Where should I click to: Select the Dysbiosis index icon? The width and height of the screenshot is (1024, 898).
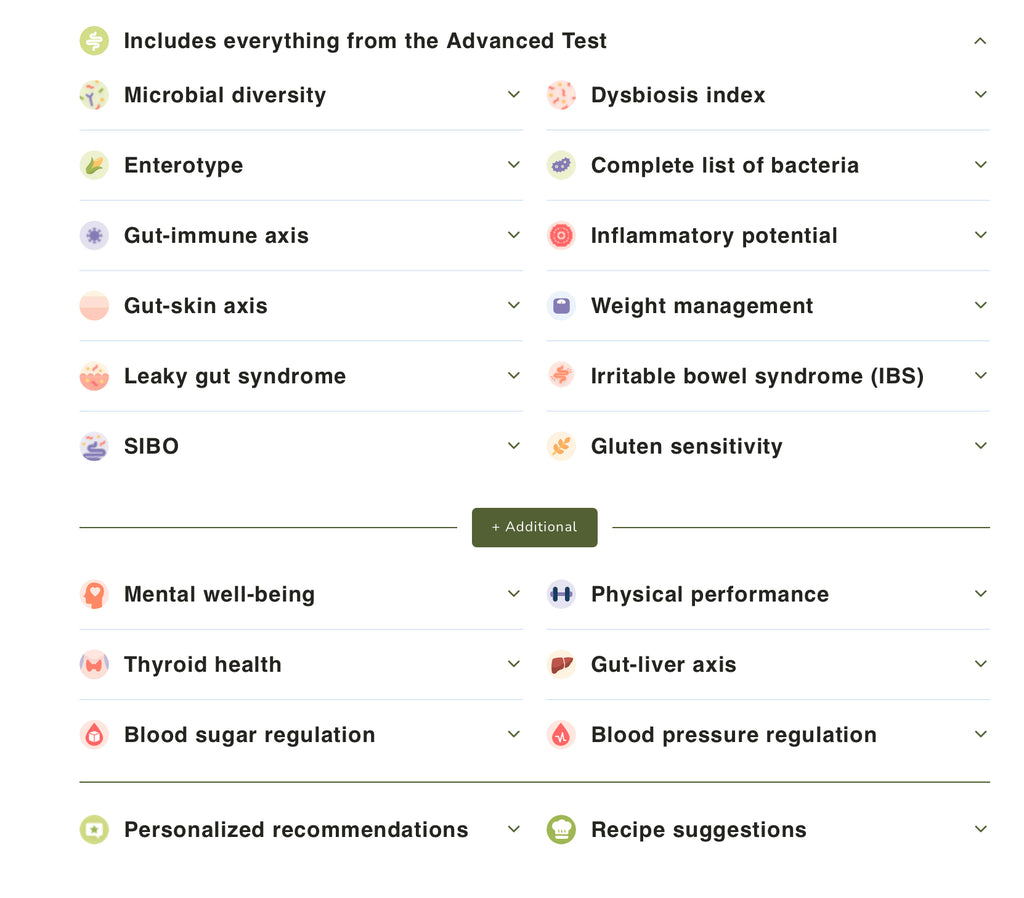coord(561,94)
